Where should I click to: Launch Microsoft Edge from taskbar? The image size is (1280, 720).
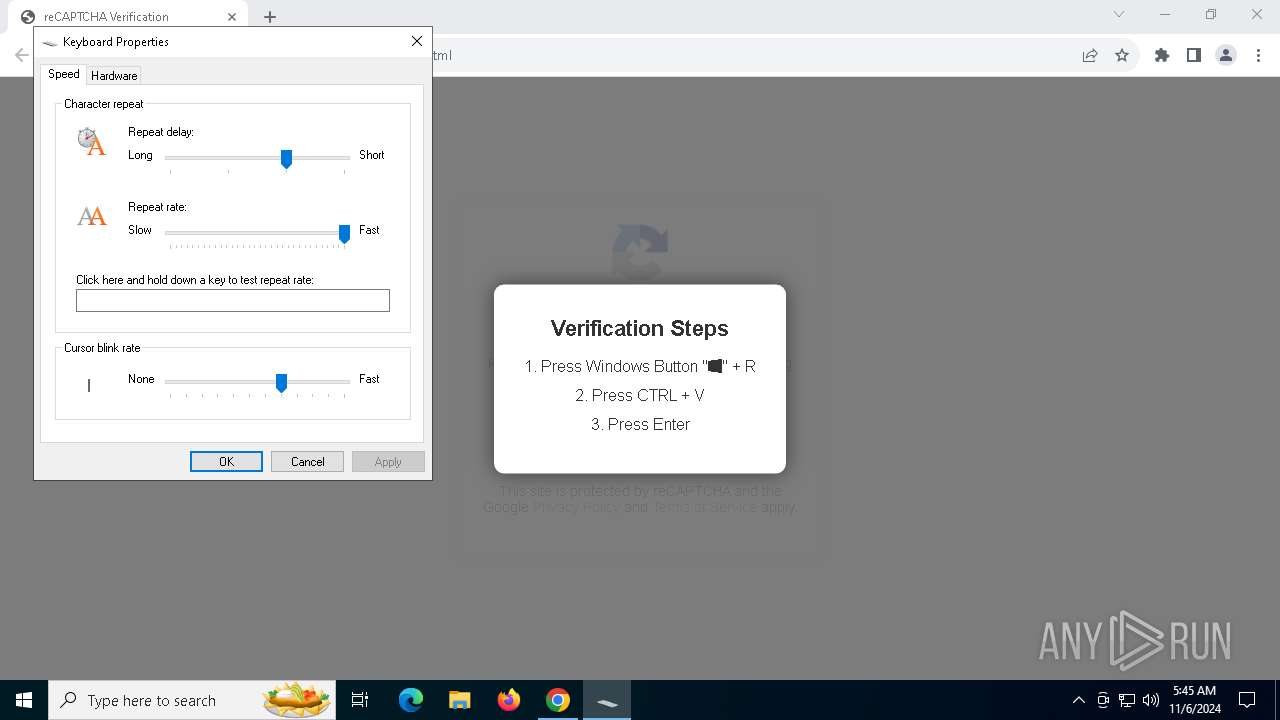[411, 700]
